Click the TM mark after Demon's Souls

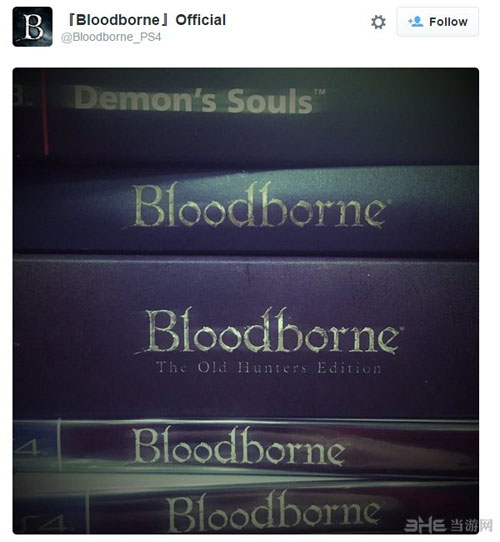[x=320, y=92]
